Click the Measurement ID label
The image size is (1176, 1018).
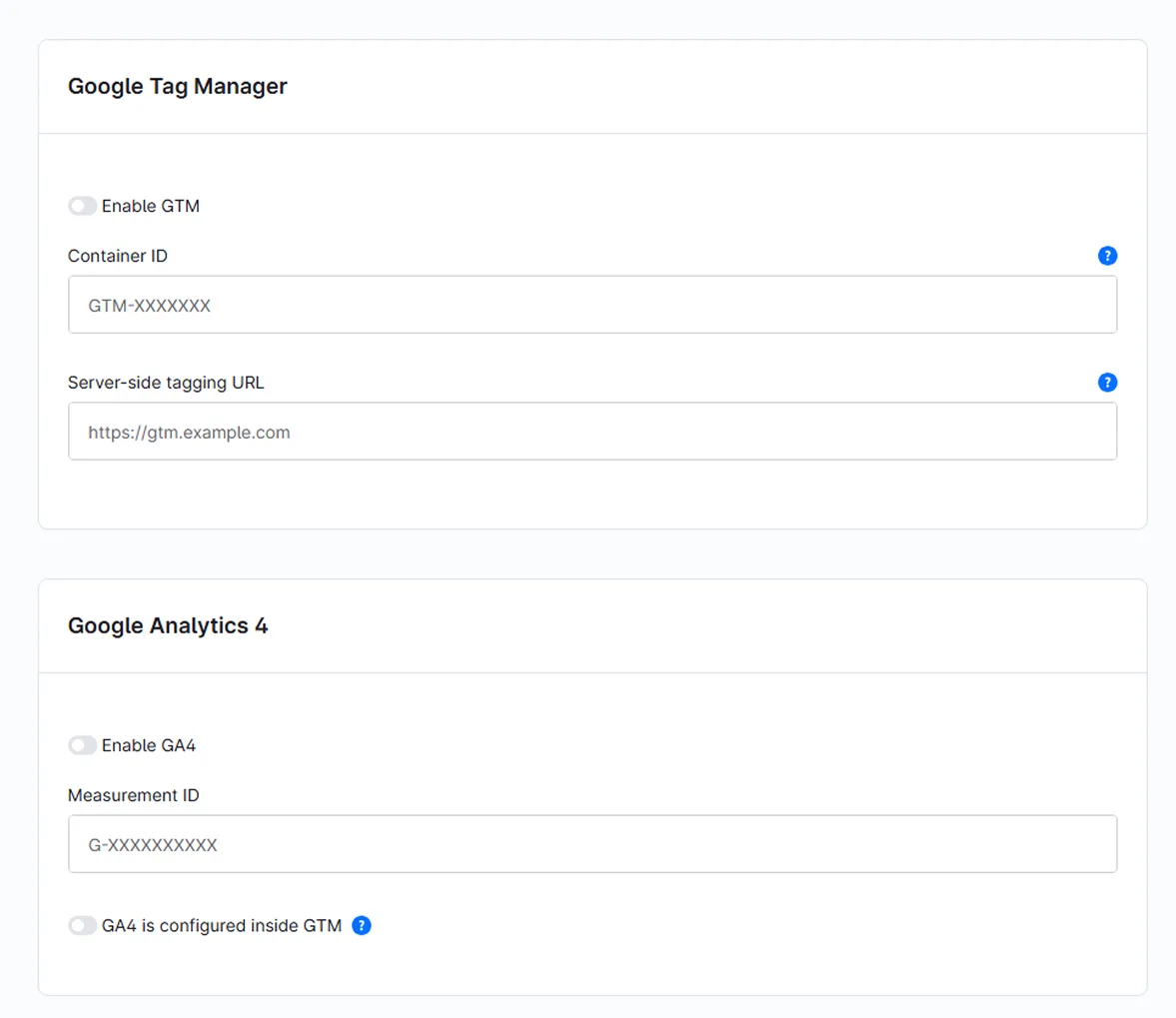pyautogui.click(x=134, y=795)
